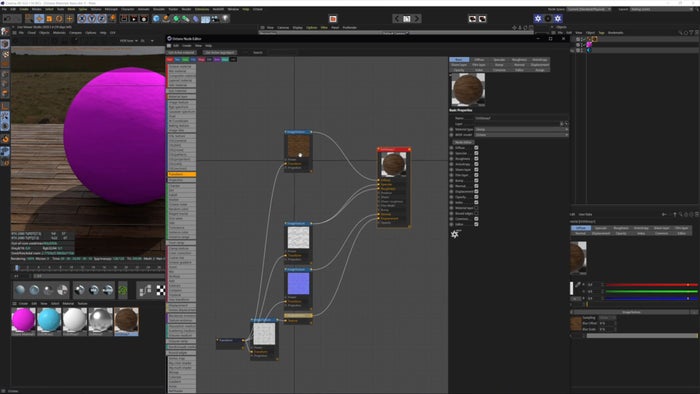700x394 pixels.
Task: Select the wood material thumbnail in material manager
Action: (x=126, y=320)
